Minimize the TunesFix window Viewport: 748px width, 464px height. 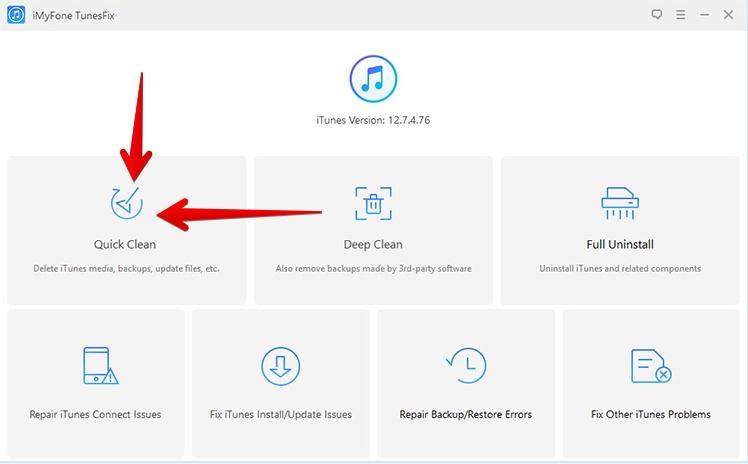click(704, 15)
